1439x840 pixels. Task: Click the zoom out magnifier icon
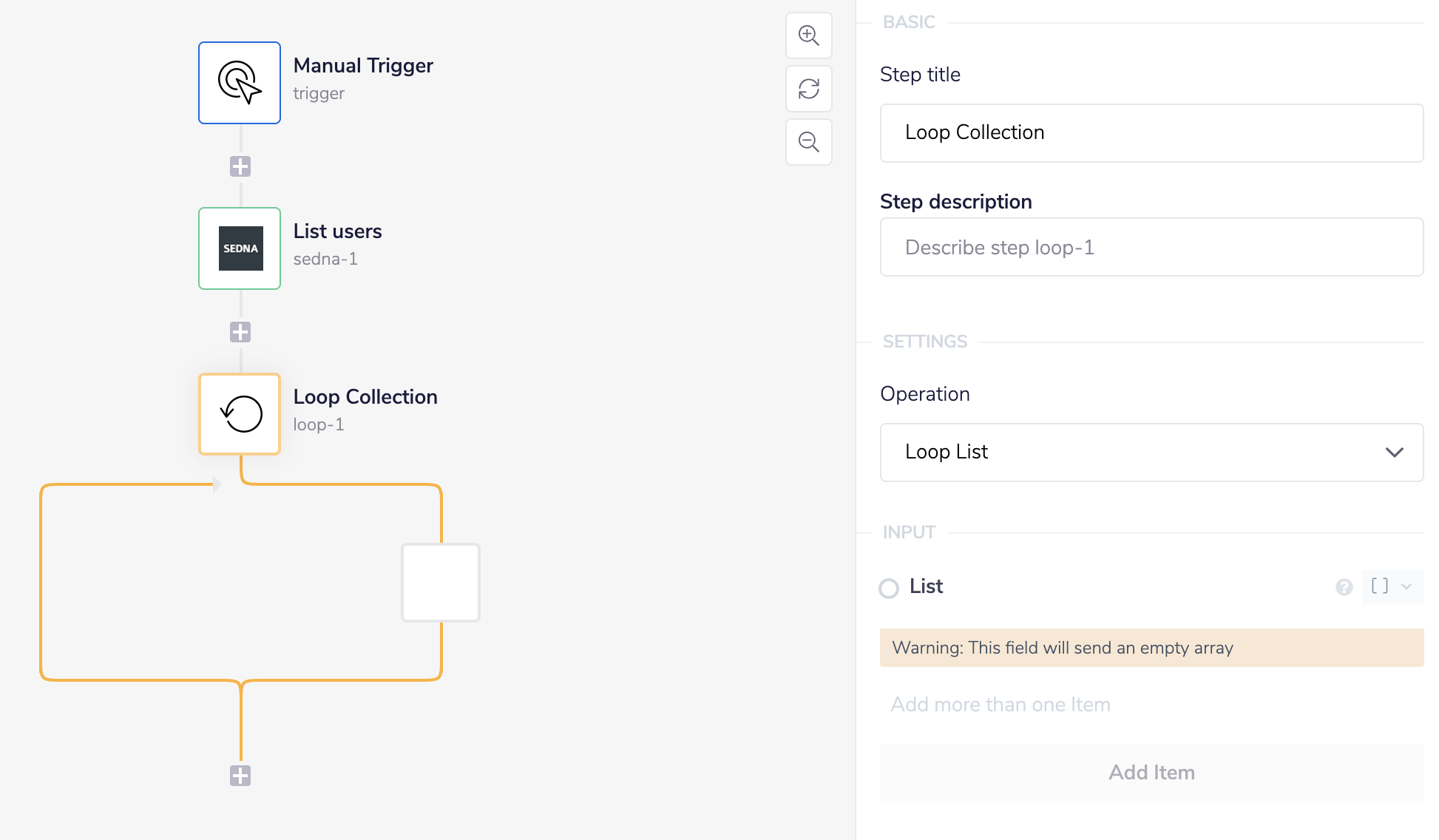pos(808,142)
